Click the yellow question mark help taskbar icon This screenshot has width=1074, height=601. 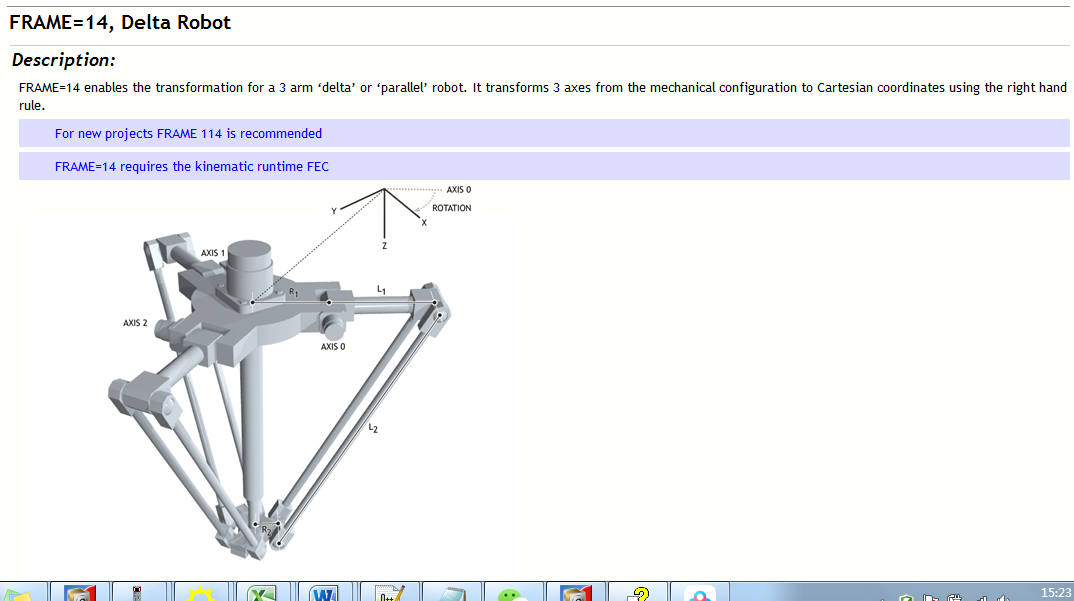[637, 593]
